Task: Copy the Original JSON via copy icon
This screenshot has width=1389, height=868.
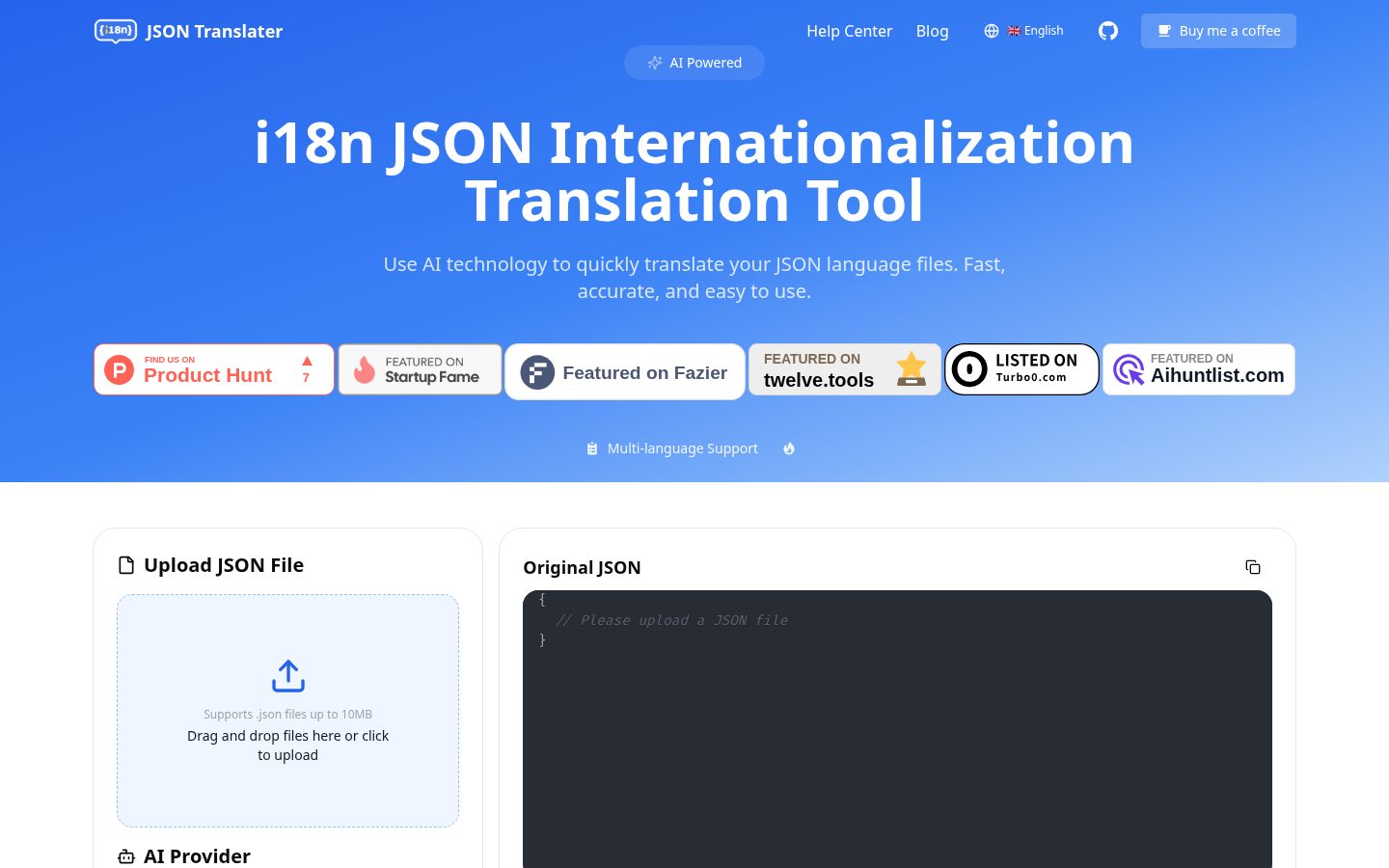Action: 1253,567
